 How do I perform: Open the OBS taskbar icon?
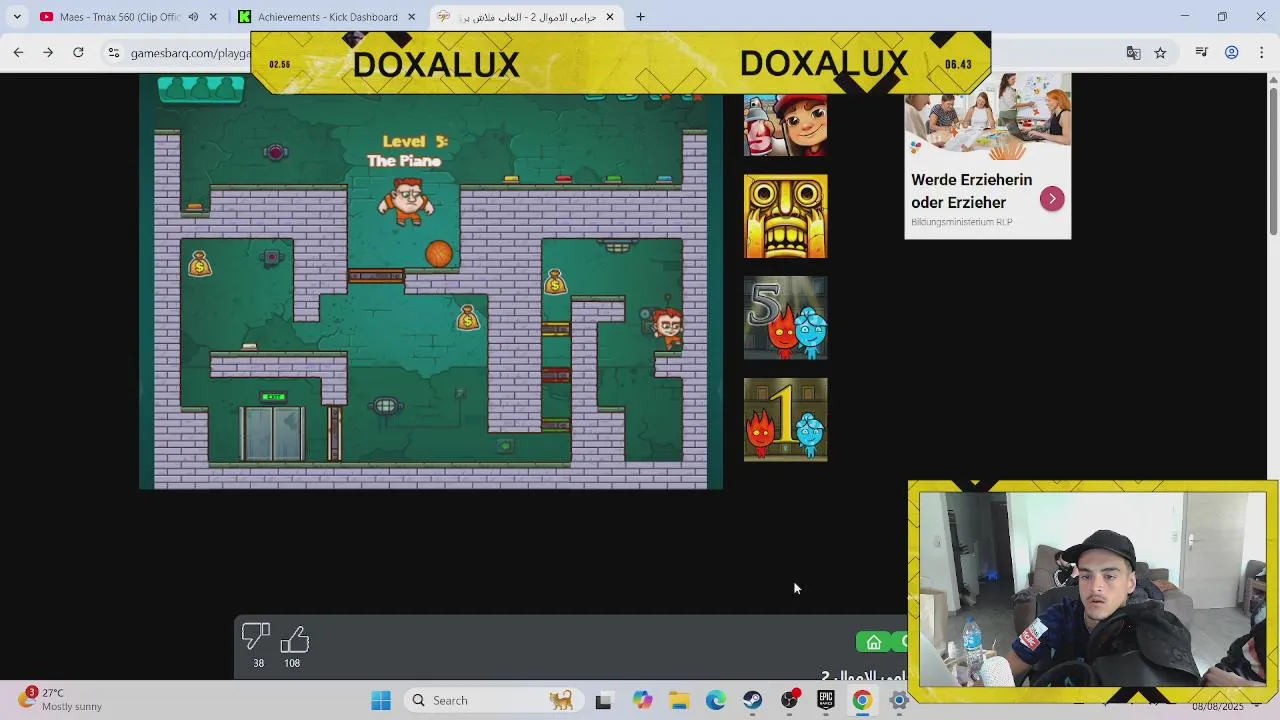(790, 701)
